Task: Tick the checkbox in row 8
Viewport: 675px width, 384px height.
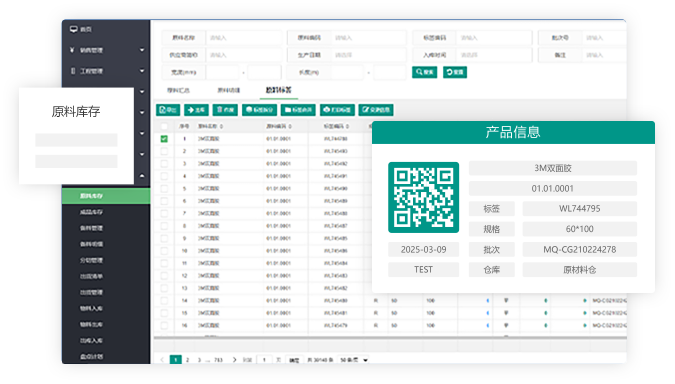Action: click(x=164, y=226)
